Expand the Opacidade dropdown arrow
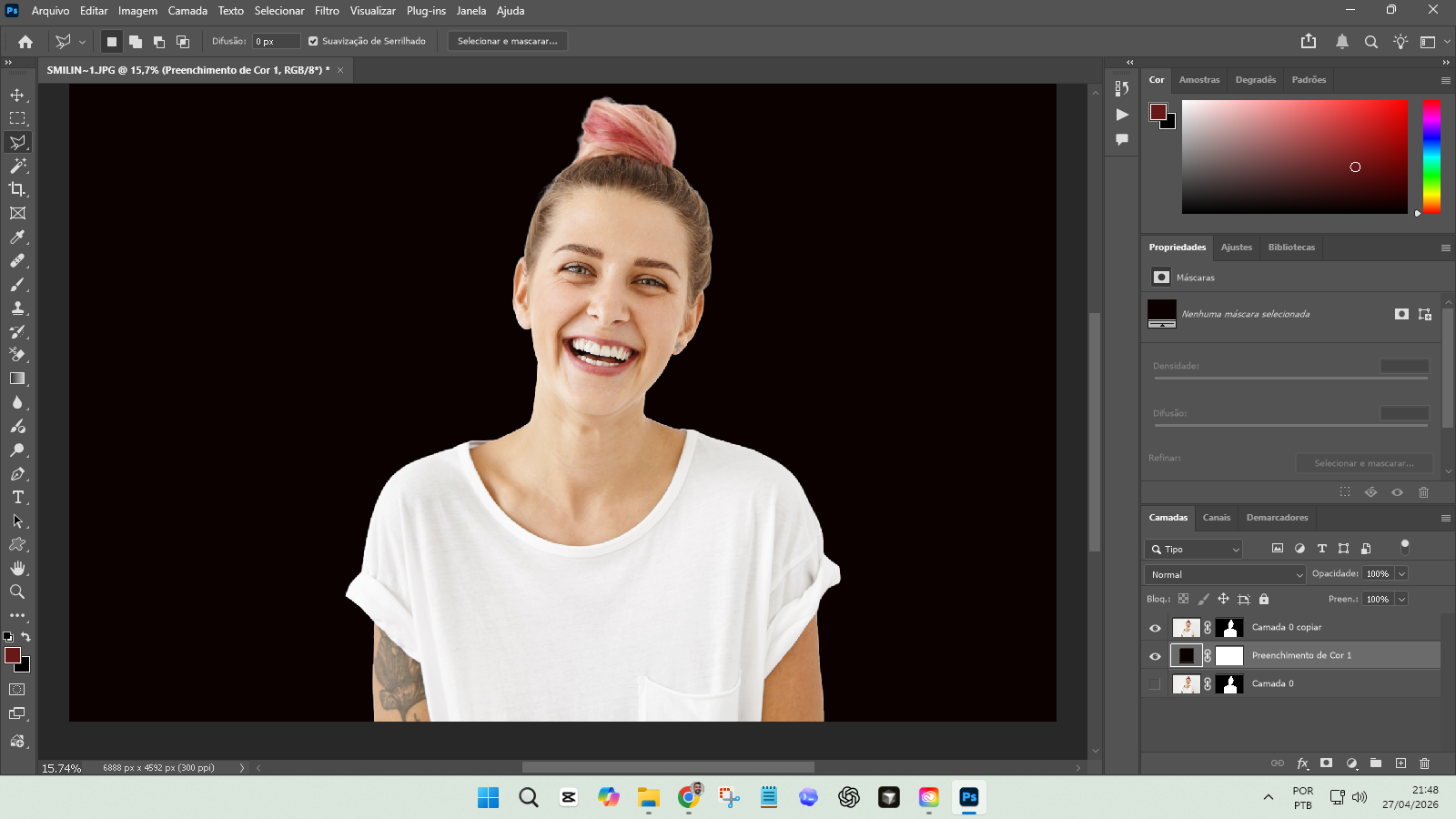The image size is (1456, 819). (1401, 574)
